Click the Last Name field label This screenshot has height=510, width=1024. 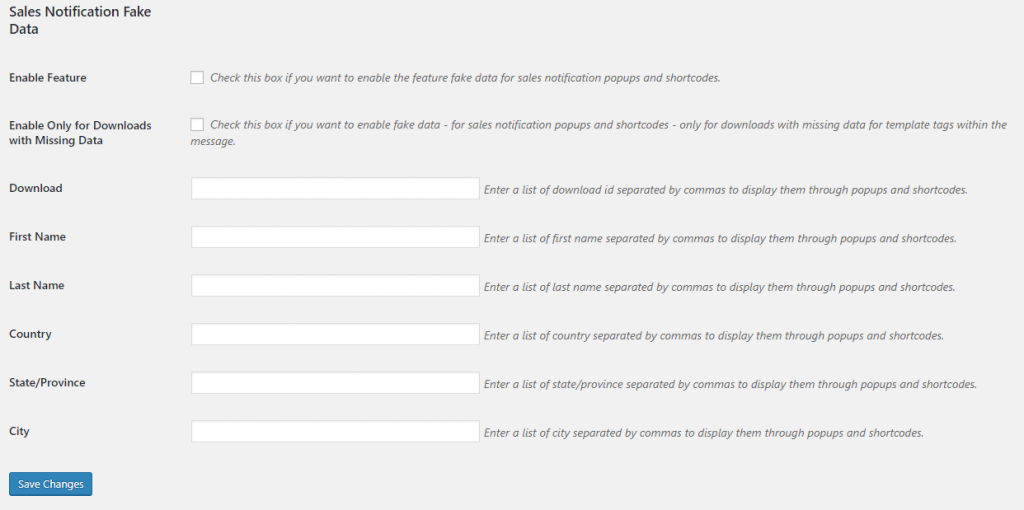(37, 285)
